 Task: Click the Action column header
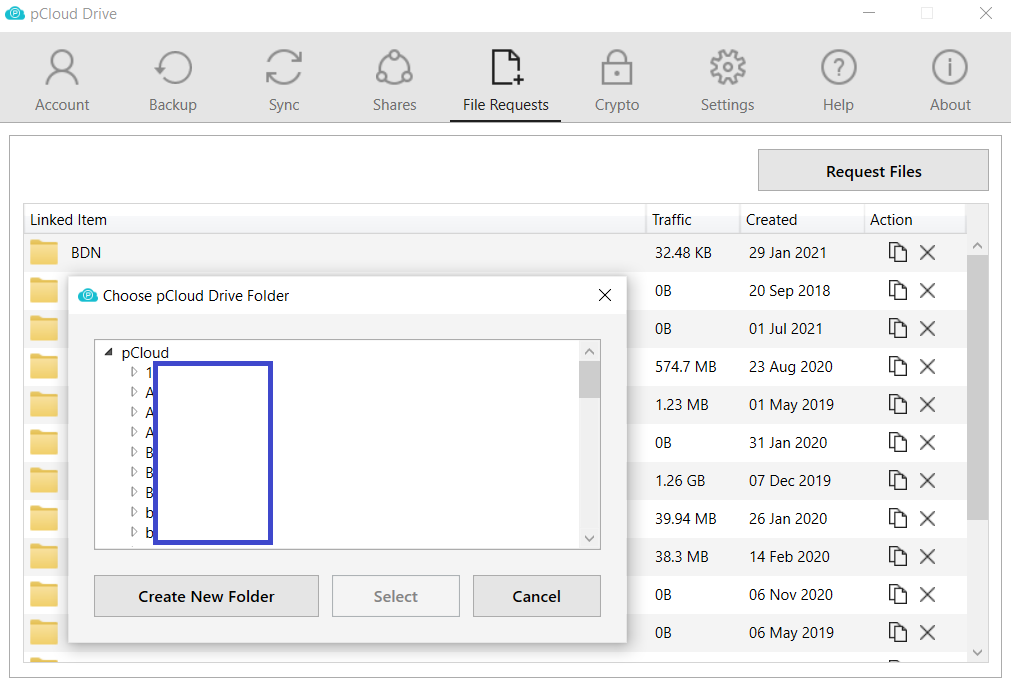(x=914, y=219)
